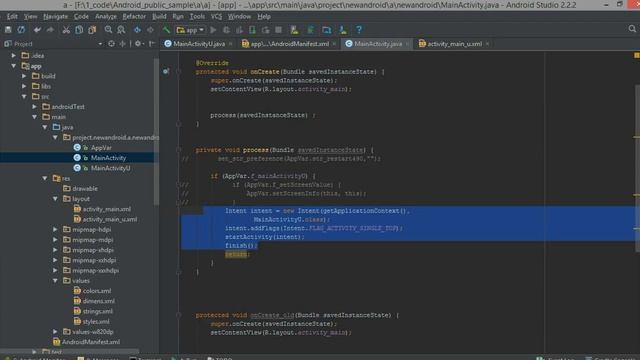Viewport: 640px width, 360px height.
Task: Open the Refactor menu
Action: click(x=134, y=16)
